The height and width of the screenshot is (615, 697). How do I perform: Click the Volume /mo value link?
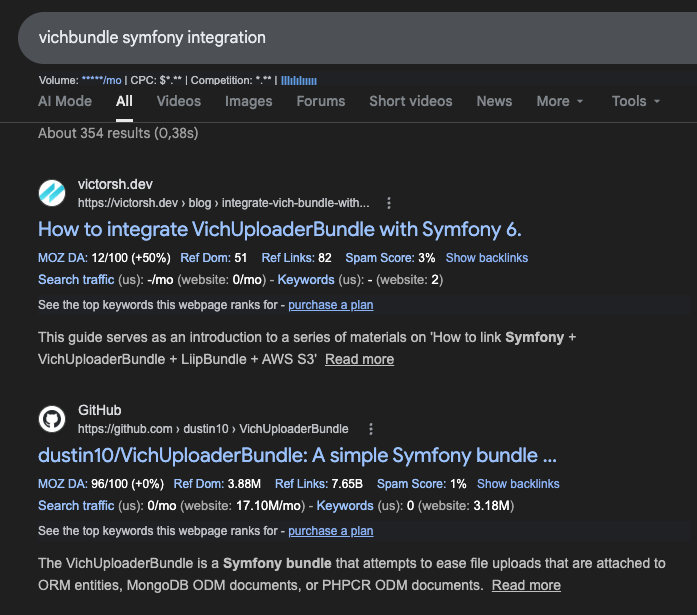coord(101,80)
